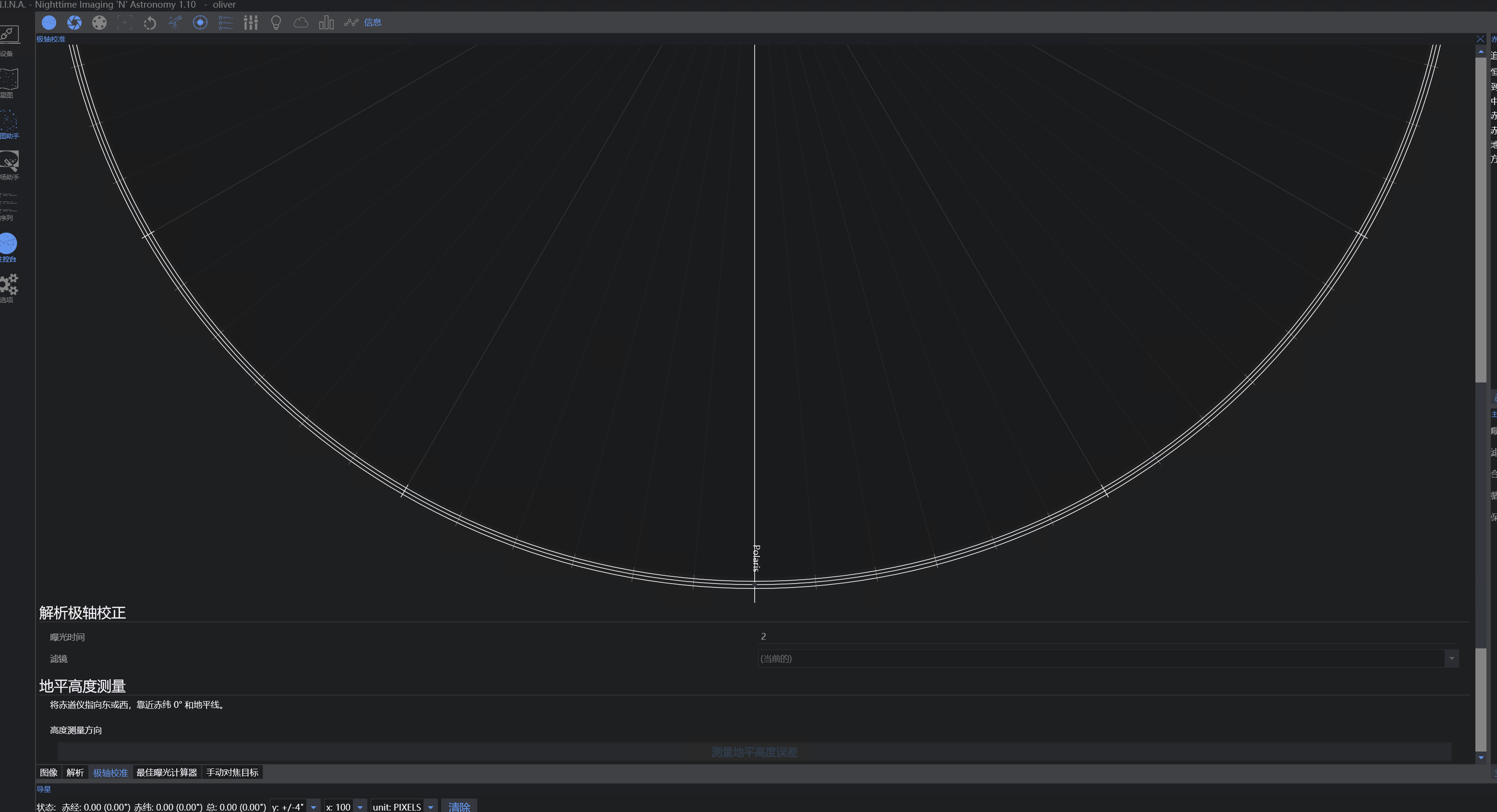Open the 星图 sky atlas sidebar icon
This screenshot has height=812, width=1497.
(9, 82)
